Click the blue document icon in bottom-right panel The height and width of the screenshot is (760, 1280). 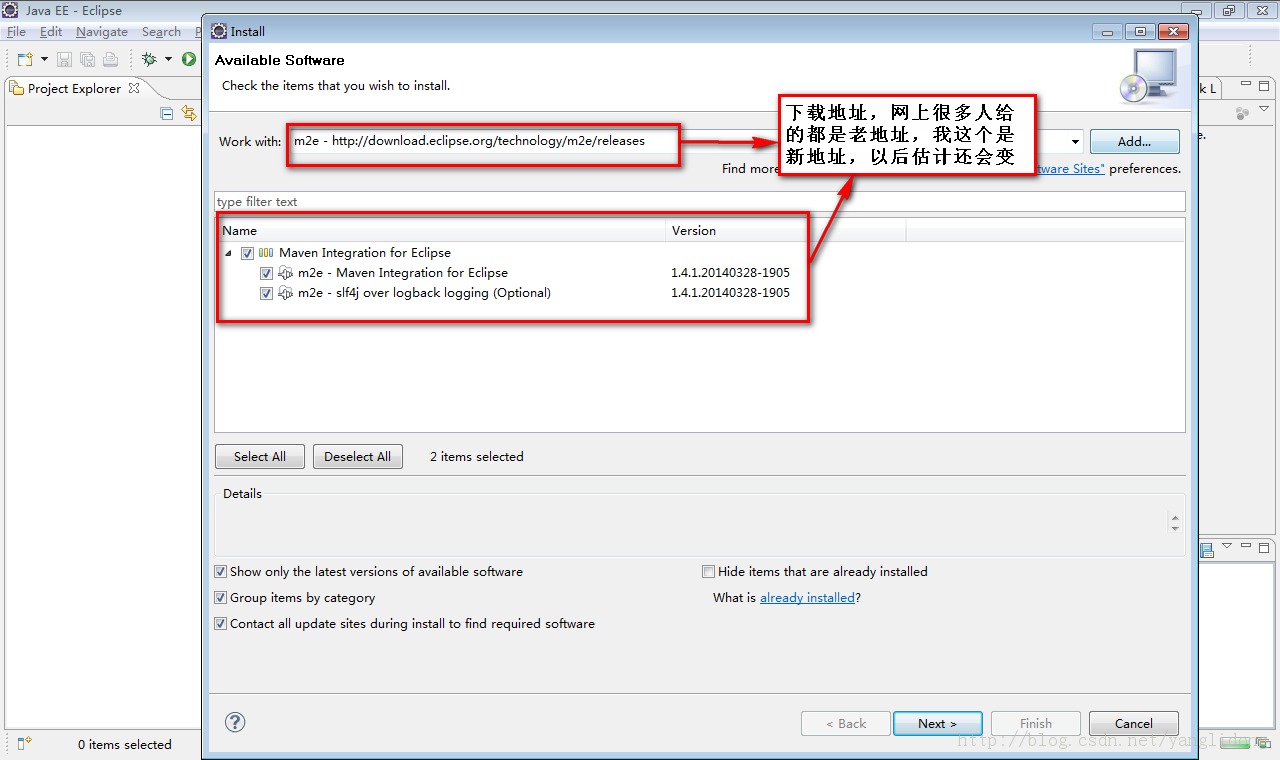(x=1207, y=549)
